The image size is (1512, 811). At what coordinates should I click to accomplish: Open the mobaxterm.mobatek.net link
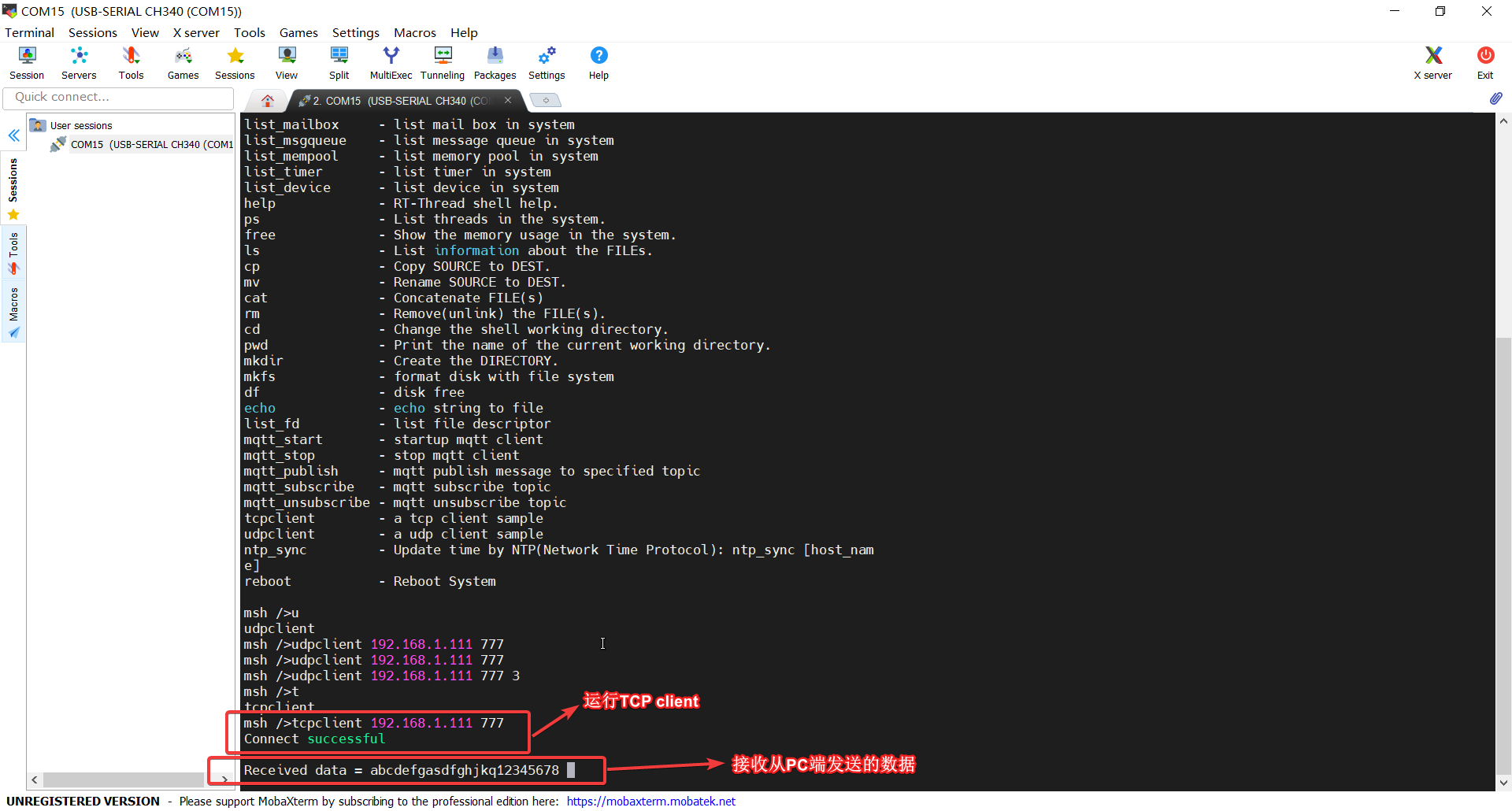click(650, 801)
